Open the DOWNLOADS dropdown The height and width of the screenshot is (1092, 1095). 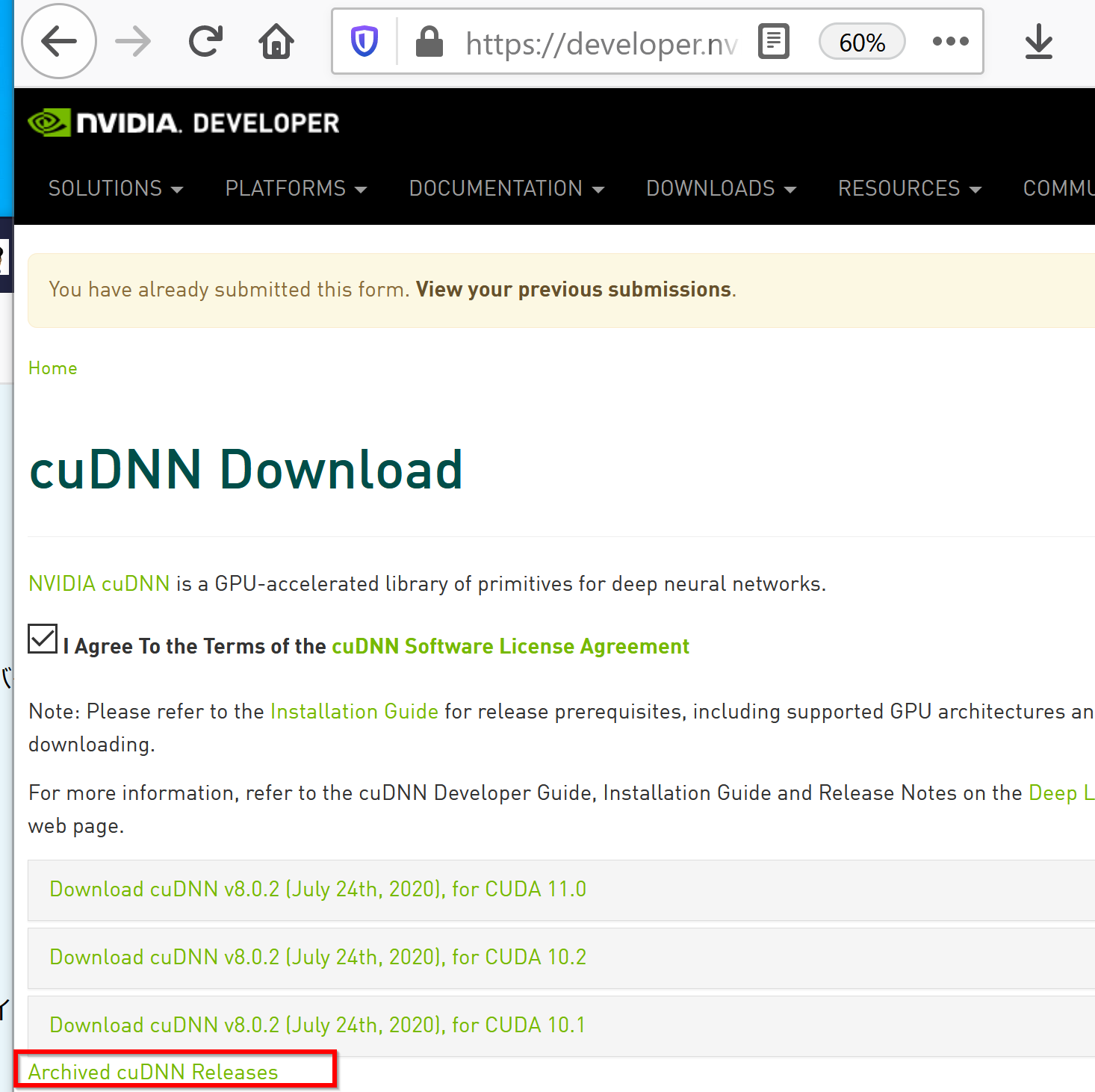click(721, 188)
